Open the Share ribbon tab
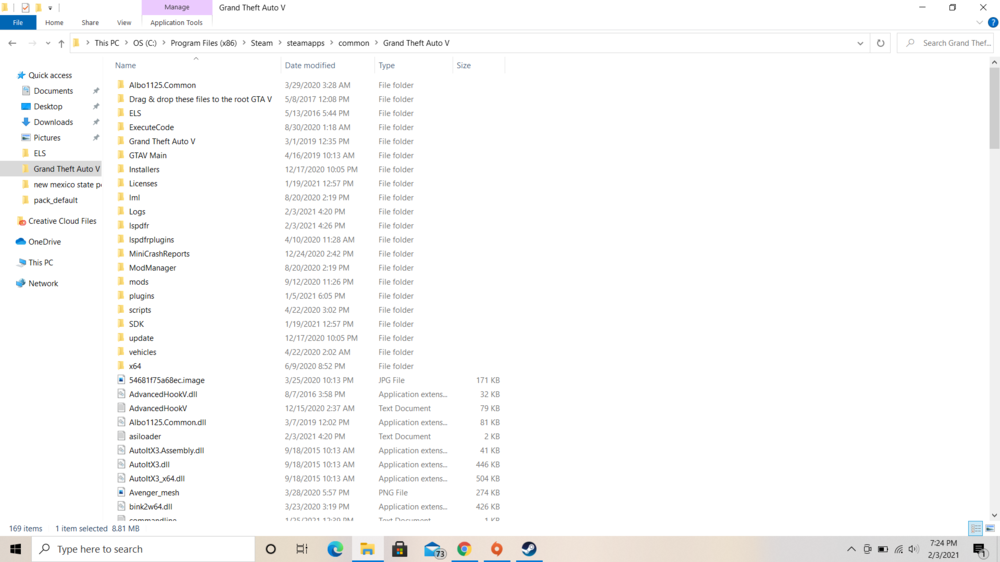Viewport: 1000px width, 562px height. coord(90,22)
